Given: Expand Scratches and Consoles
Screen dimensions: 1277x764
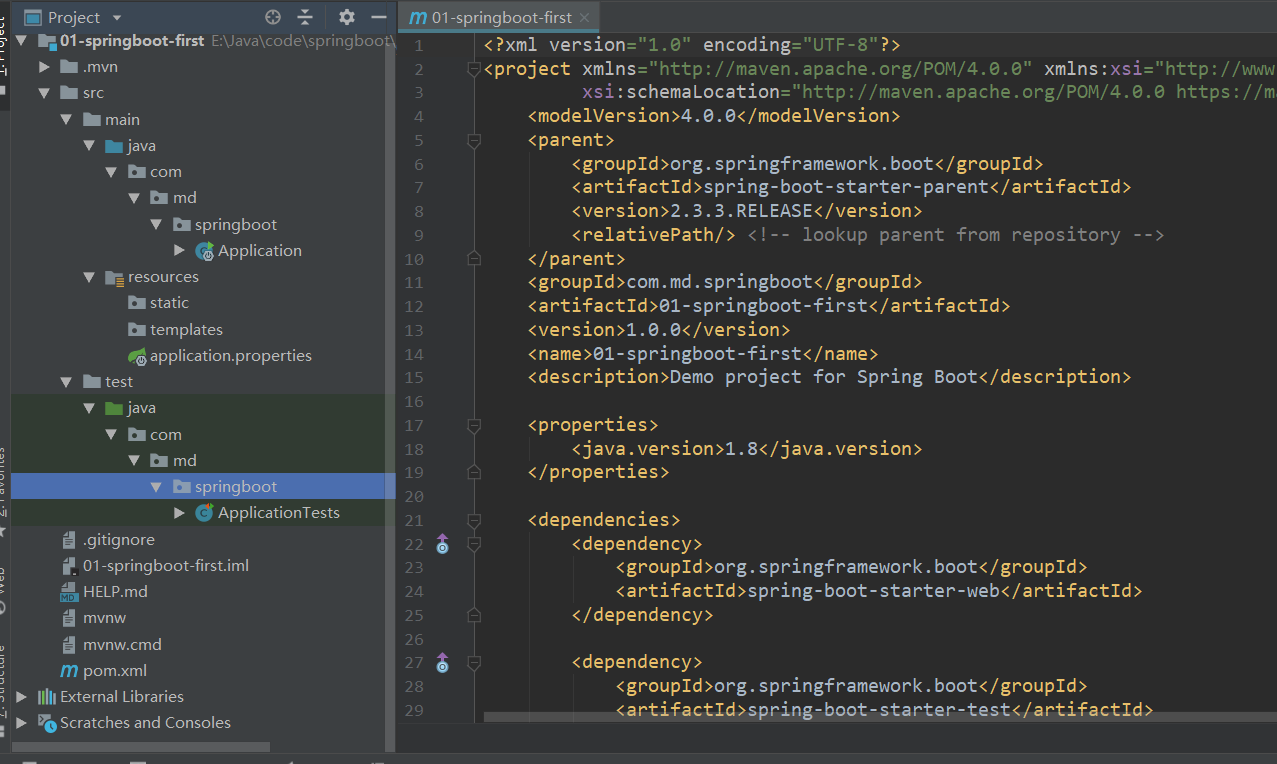Looking at the screenshot, I should point(22,723).
